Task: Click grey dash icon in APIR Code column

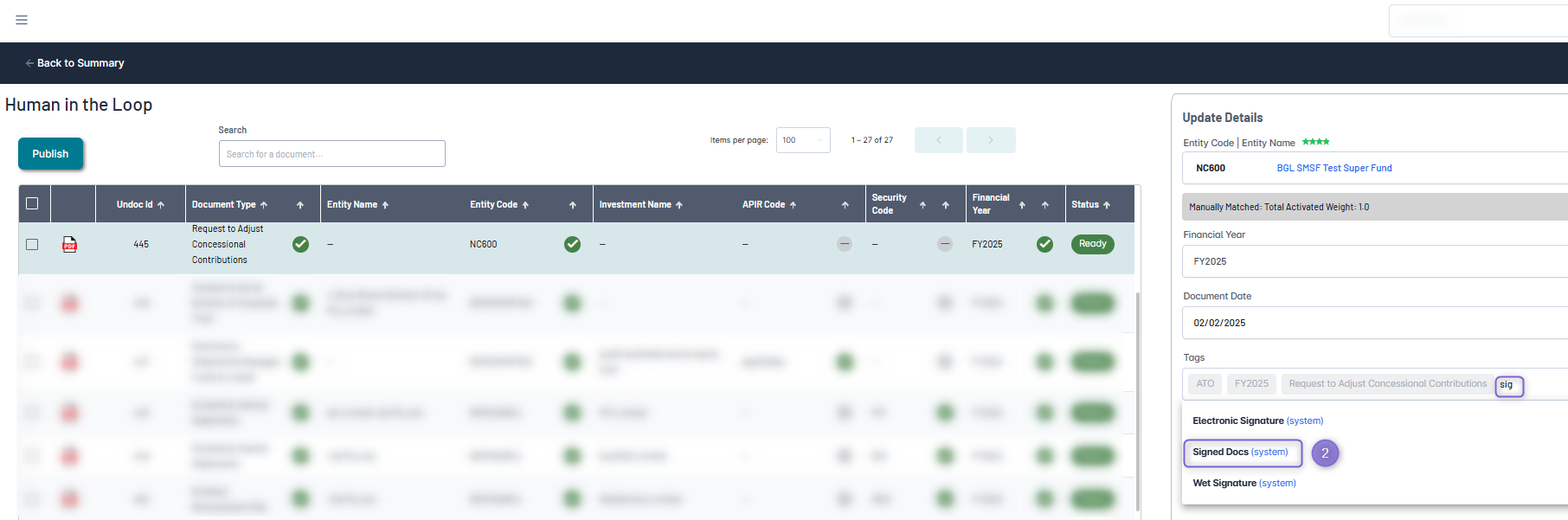Action: (x=845, y=245)
